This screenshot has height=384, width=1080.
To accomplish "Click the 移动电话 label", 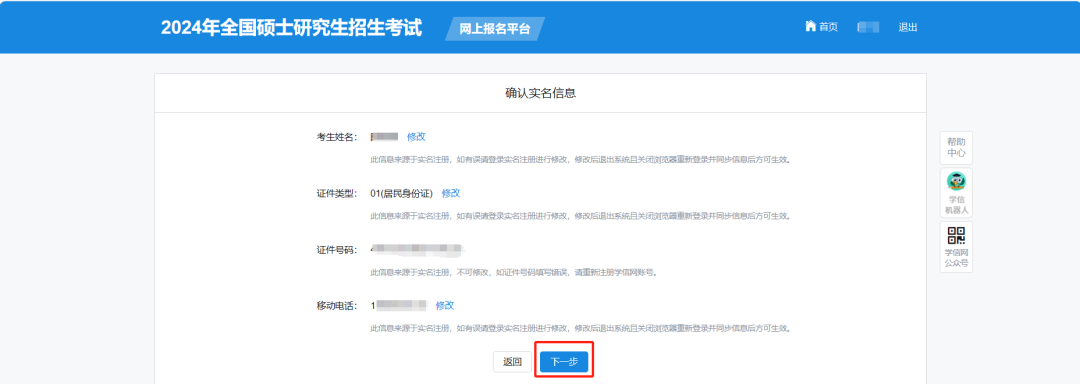I will (x=337, y=306).
